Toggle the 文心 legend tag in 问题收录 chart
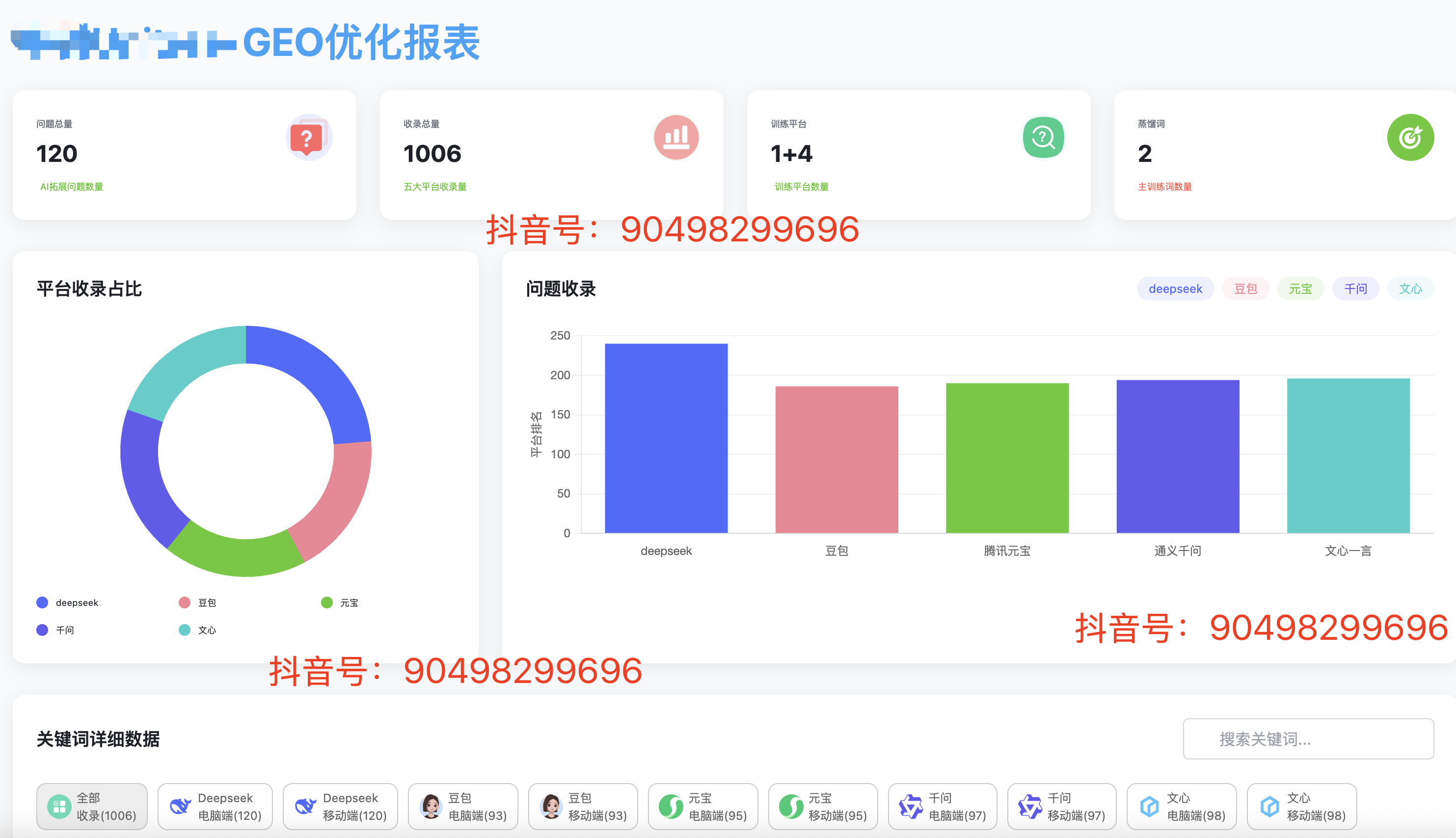1456x838 pixels. (1410, 288)
